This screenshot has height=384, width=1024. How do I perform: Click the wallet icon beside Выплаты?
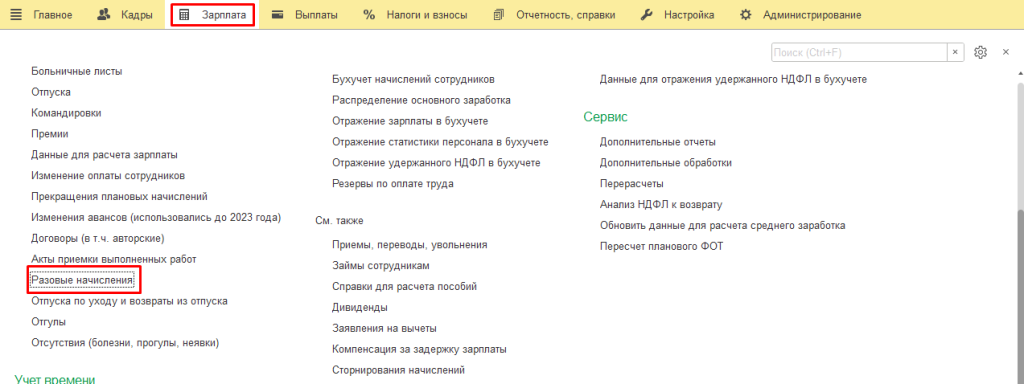point(278,14)
